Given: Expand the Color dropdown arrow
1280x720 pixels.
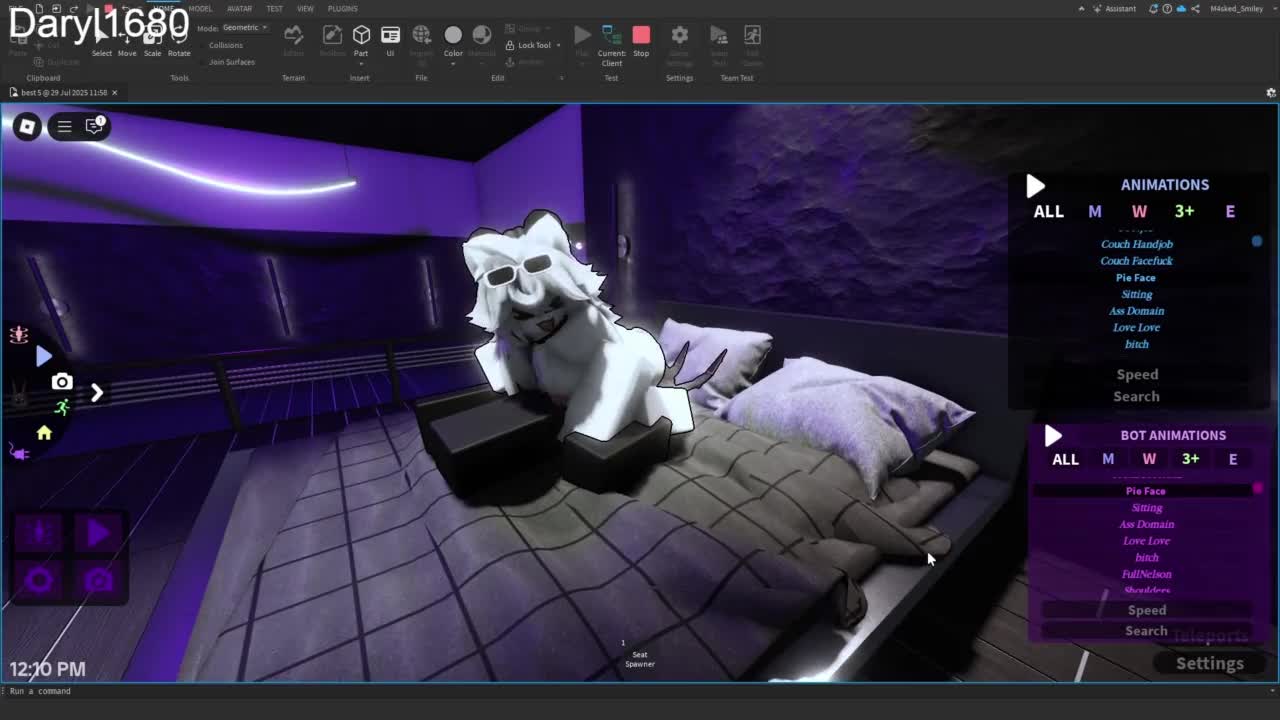Looking at the screenshot, I should [453, 64].
